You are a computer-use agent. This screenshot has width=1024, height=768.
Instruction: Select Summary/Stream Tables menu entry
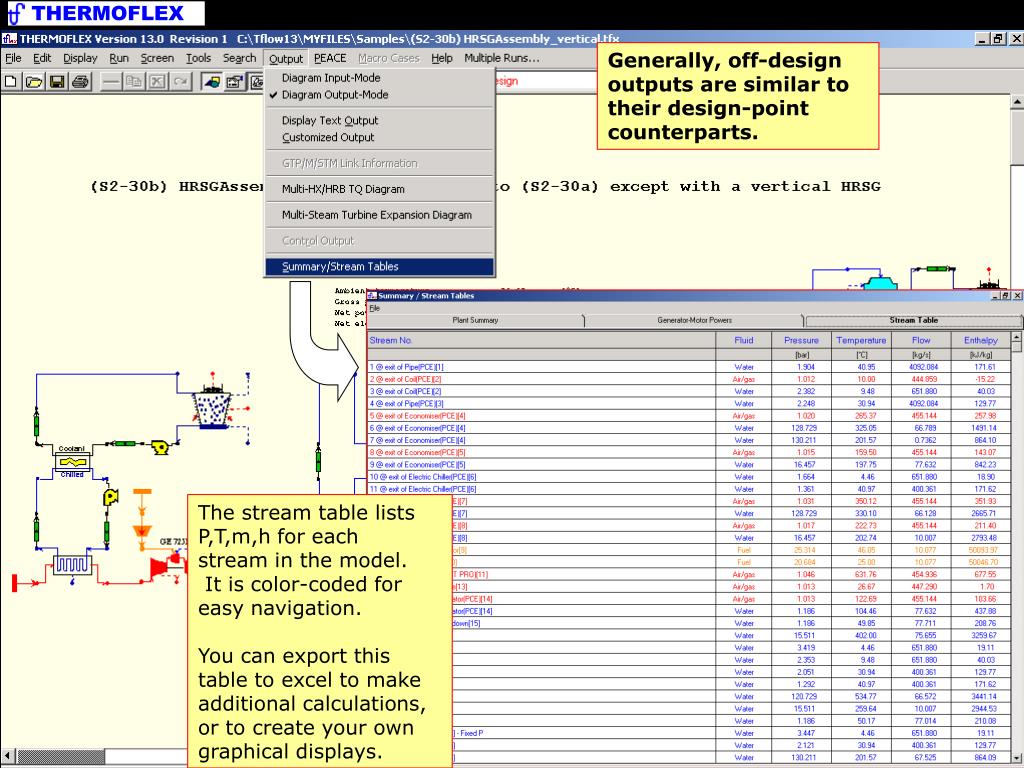379,266
